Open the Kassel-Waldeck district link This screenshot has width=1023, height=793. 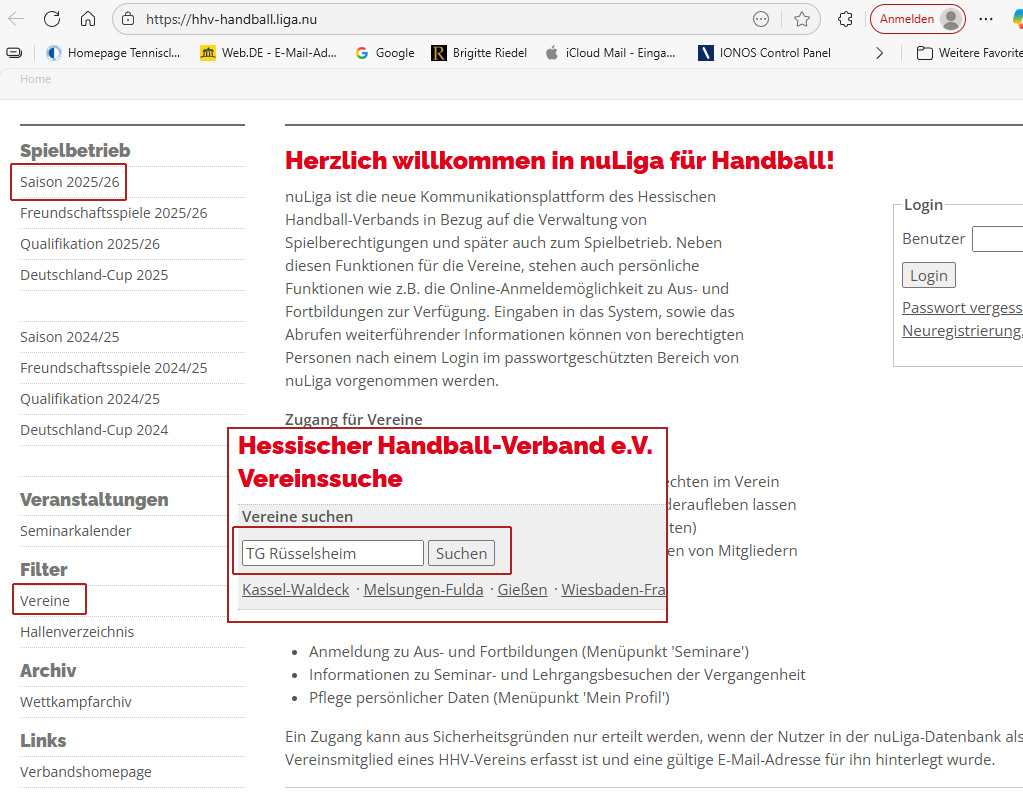tap(295, 590)
